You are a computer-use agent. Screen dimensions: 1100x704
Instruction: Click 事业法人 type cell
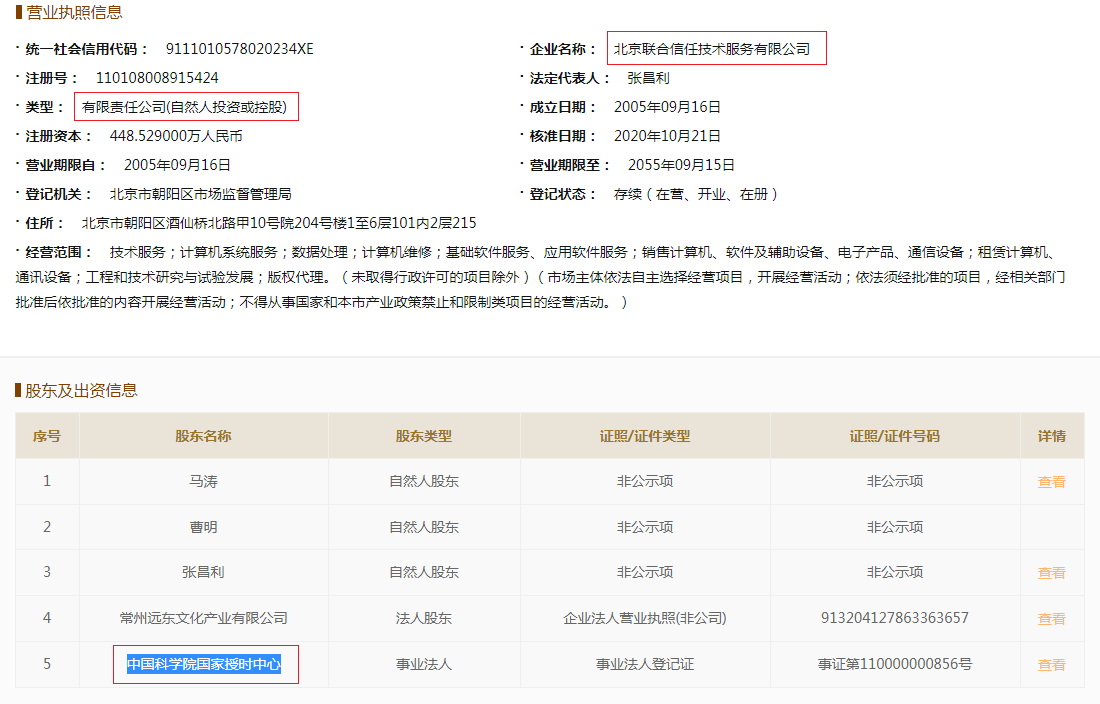coord(424,664)
